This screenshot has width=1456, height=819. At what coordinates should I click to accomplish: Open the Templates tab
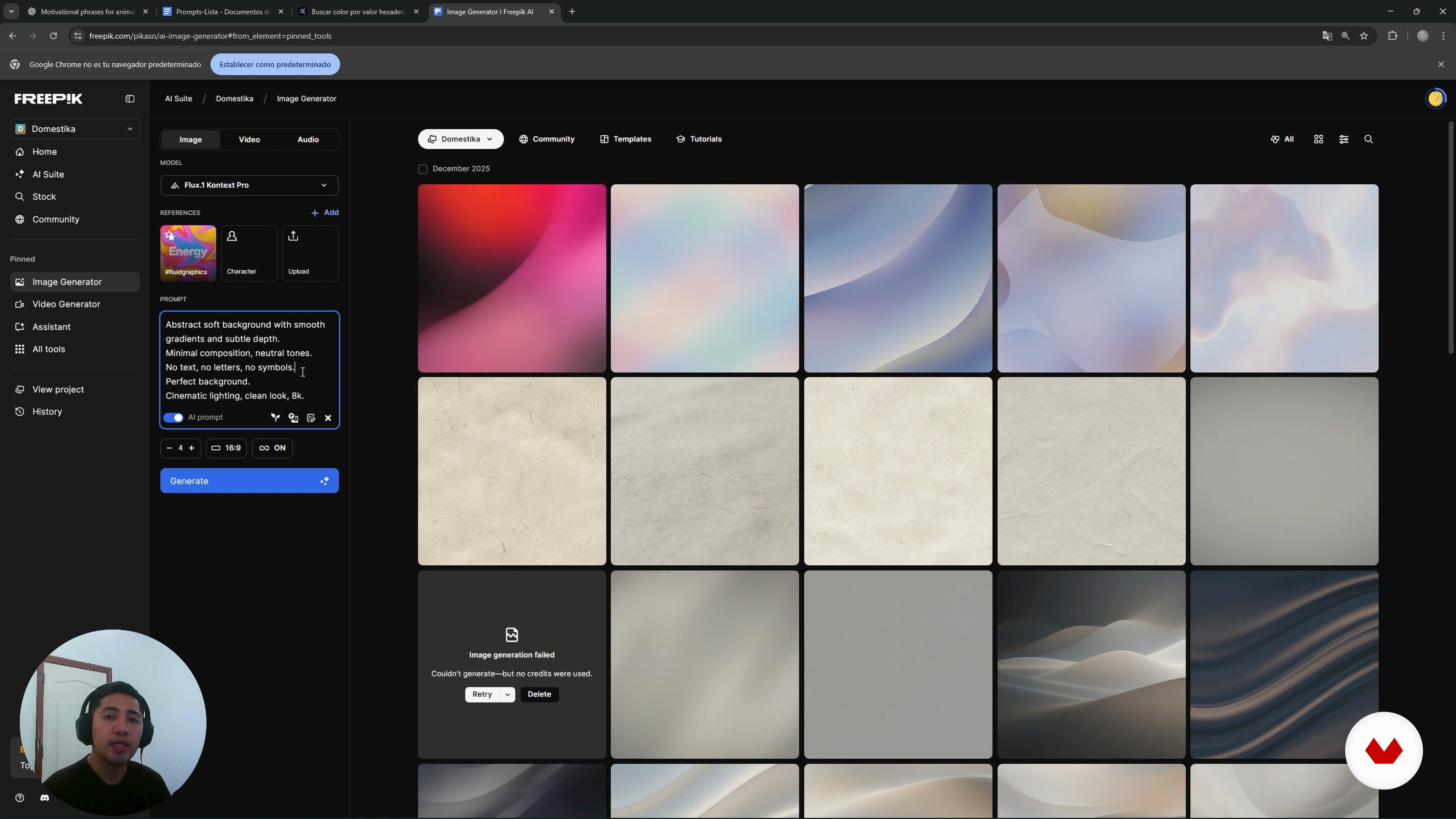click(626, 139)
